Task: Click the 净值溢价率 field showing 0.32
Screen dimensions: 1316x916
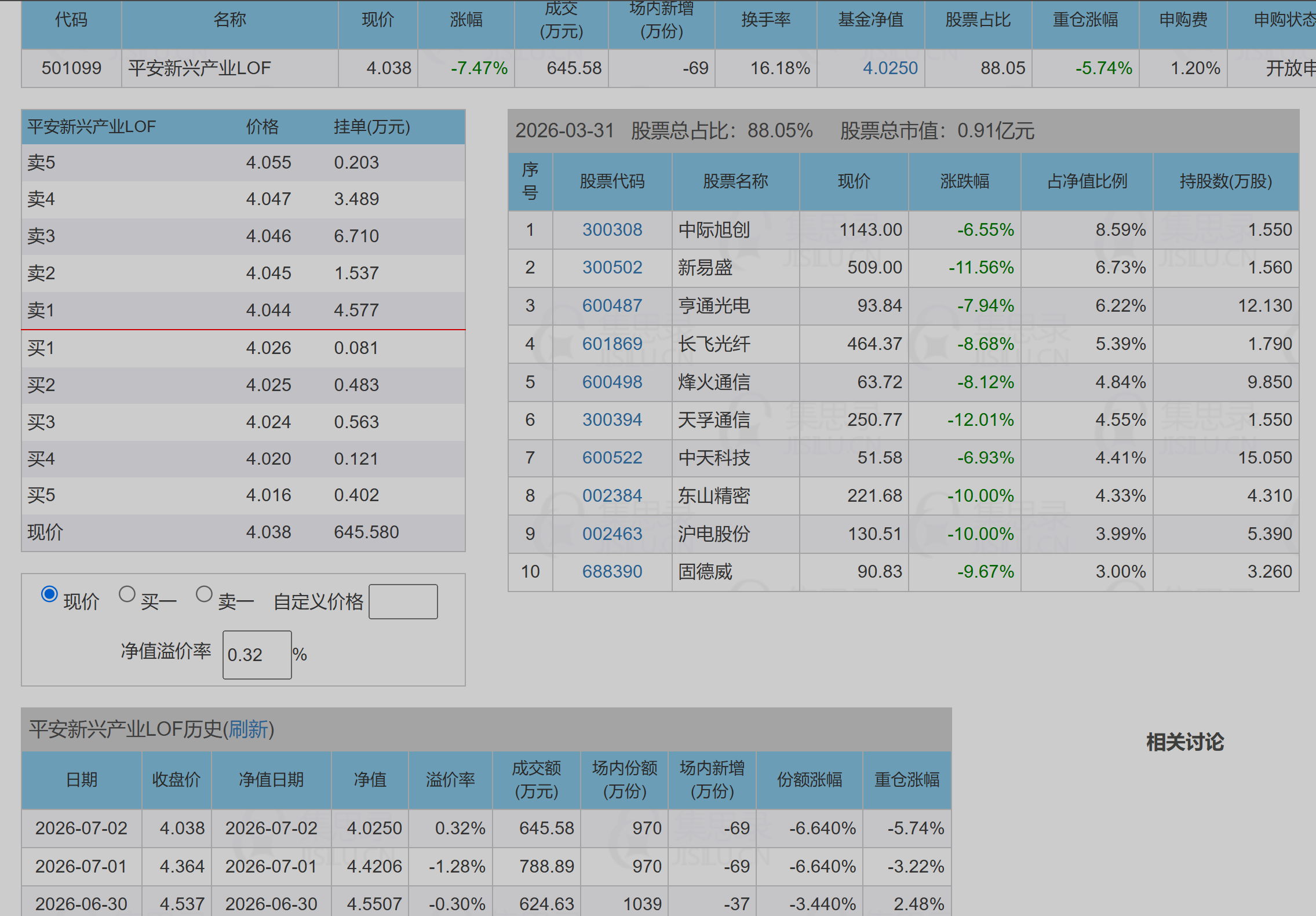Action: (257, 655)
